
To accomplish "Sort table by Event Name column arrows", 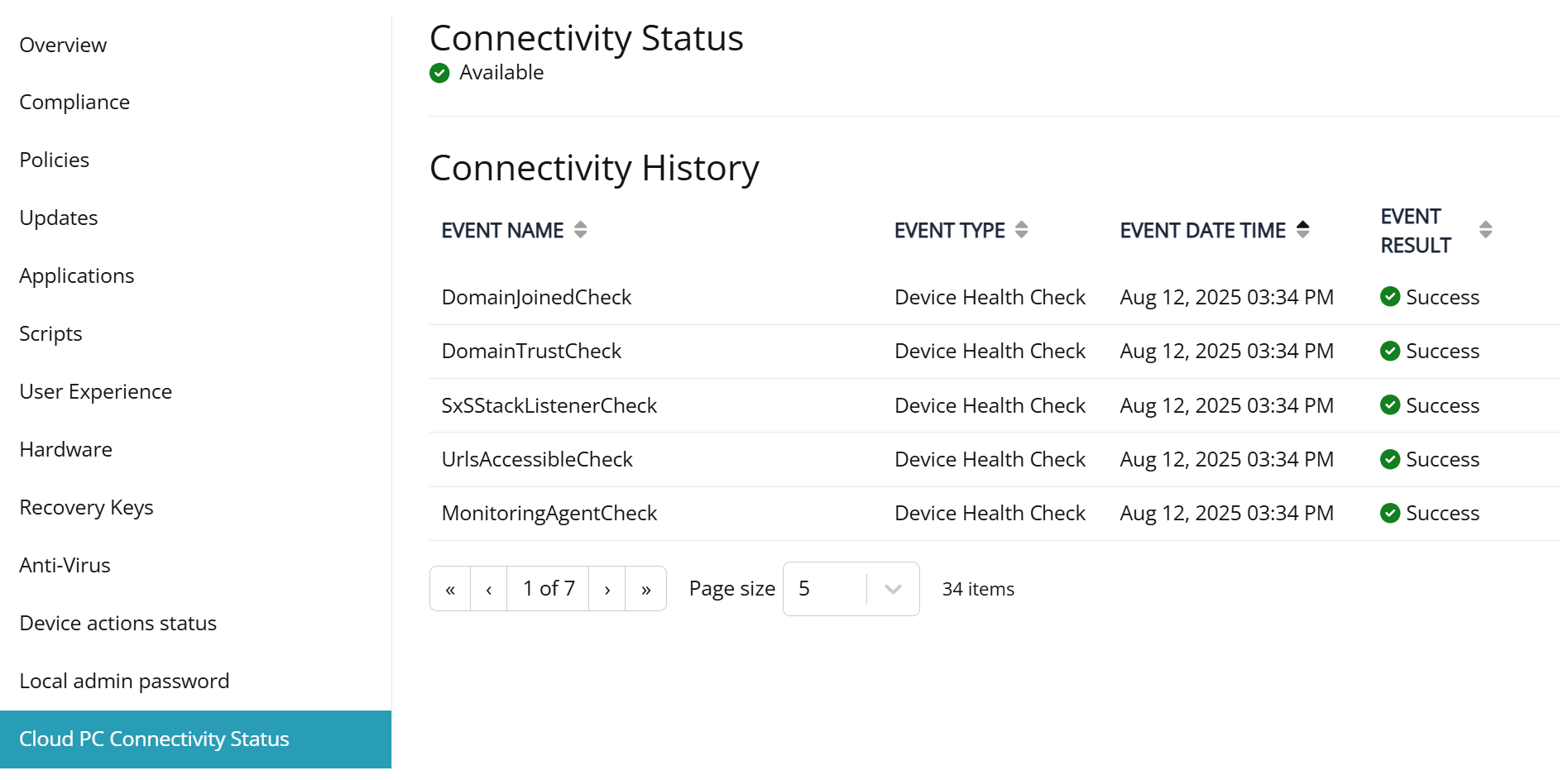I will pyautogui.click(x=580, y=230).
